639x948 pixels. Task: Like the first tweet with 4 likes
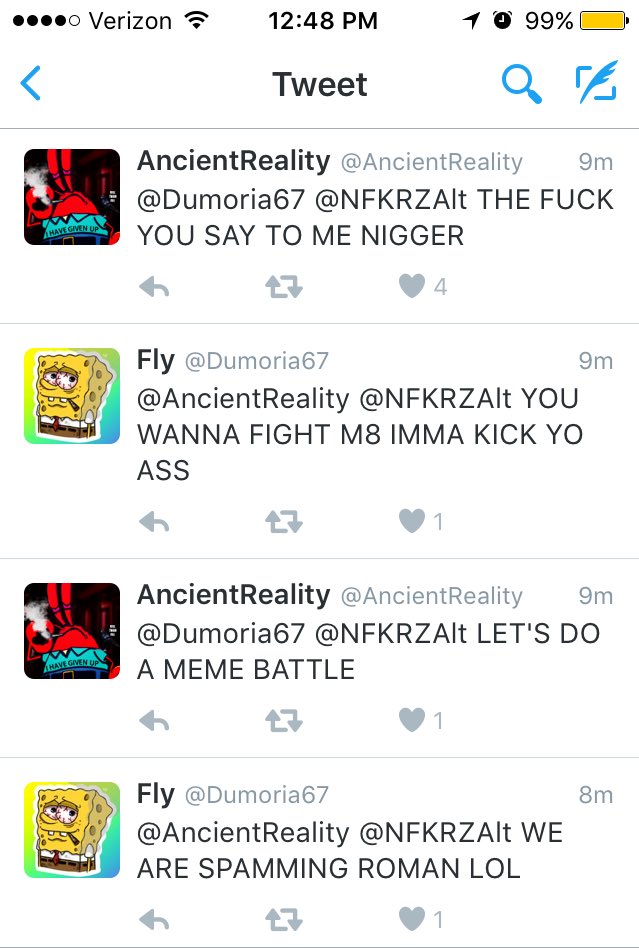point(412,286)
